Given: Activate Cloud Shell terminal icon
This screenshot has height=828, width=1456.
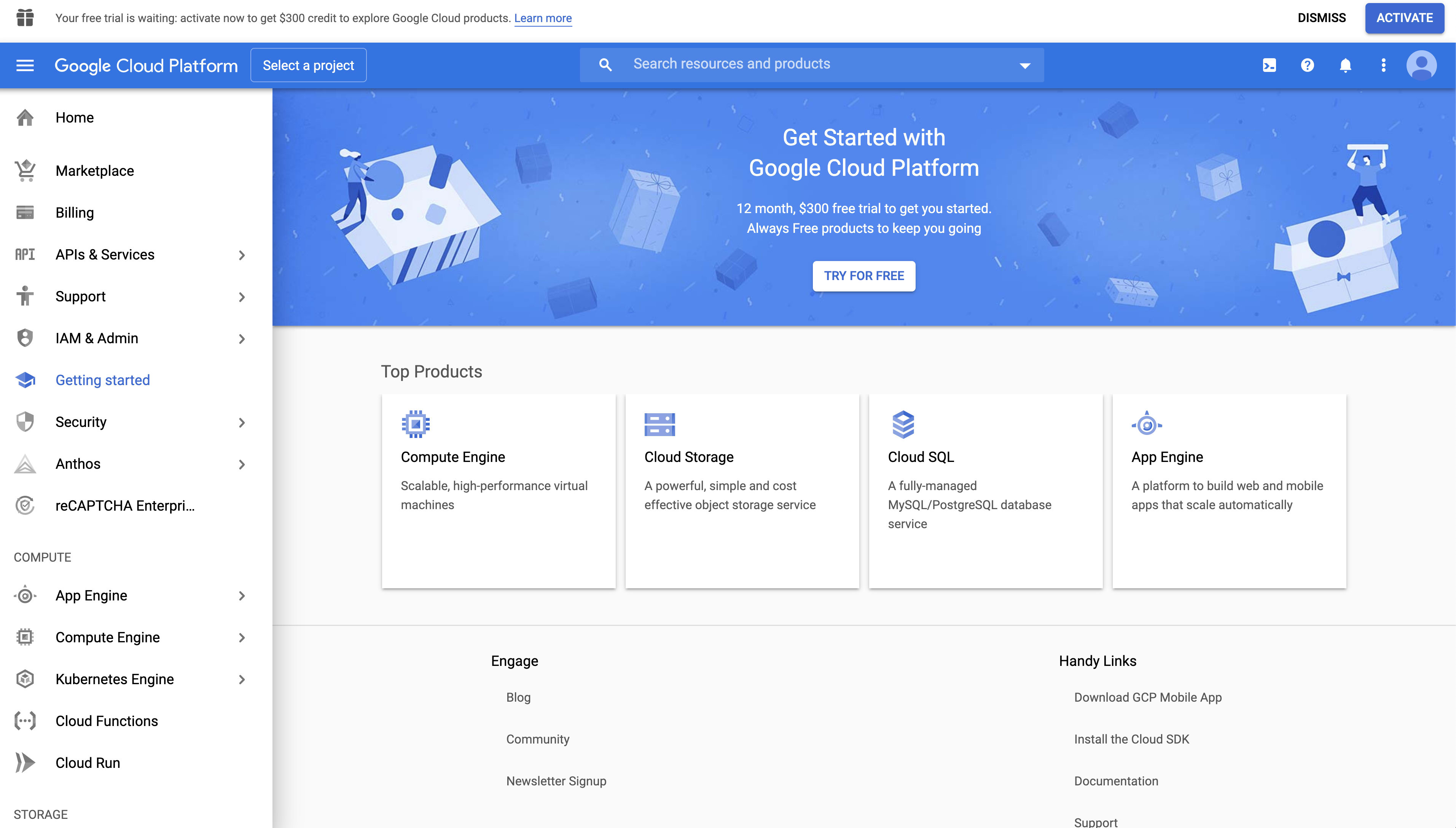Looking at the screenshot, I should coord(1269,65).
